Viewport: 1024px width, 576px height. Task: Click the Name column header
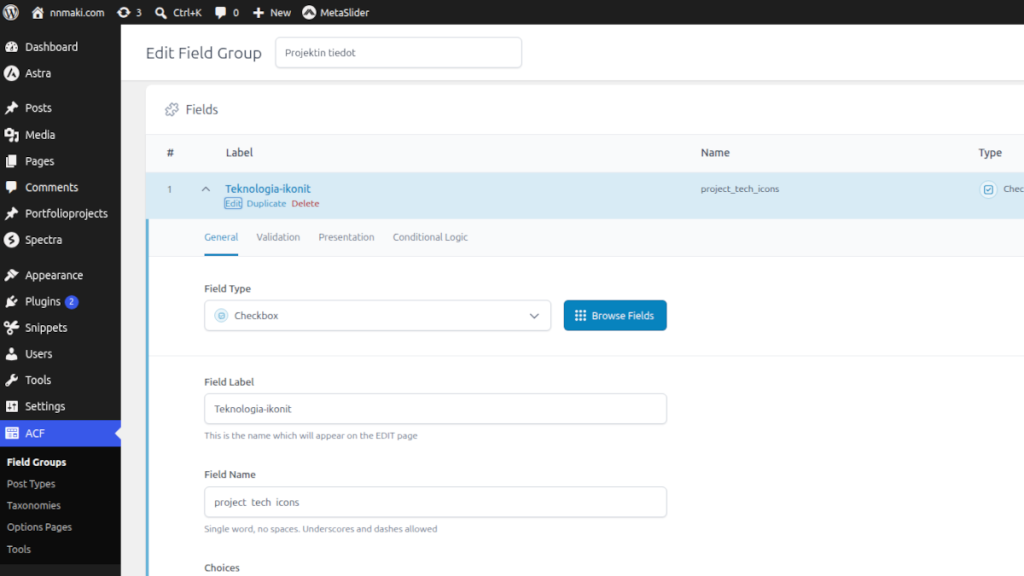(x=715, y=152)
